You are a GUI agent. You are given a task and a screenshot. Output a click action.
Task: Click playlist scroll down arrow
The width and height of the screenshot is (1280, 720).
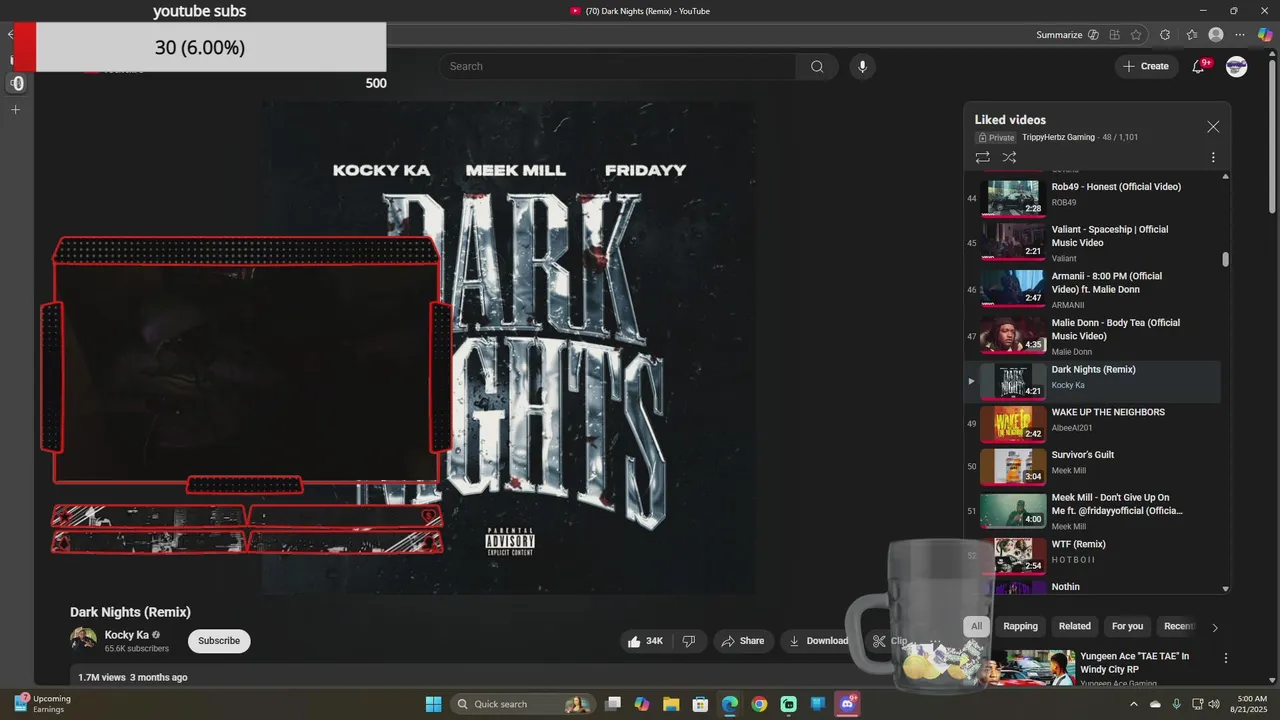1226,589
